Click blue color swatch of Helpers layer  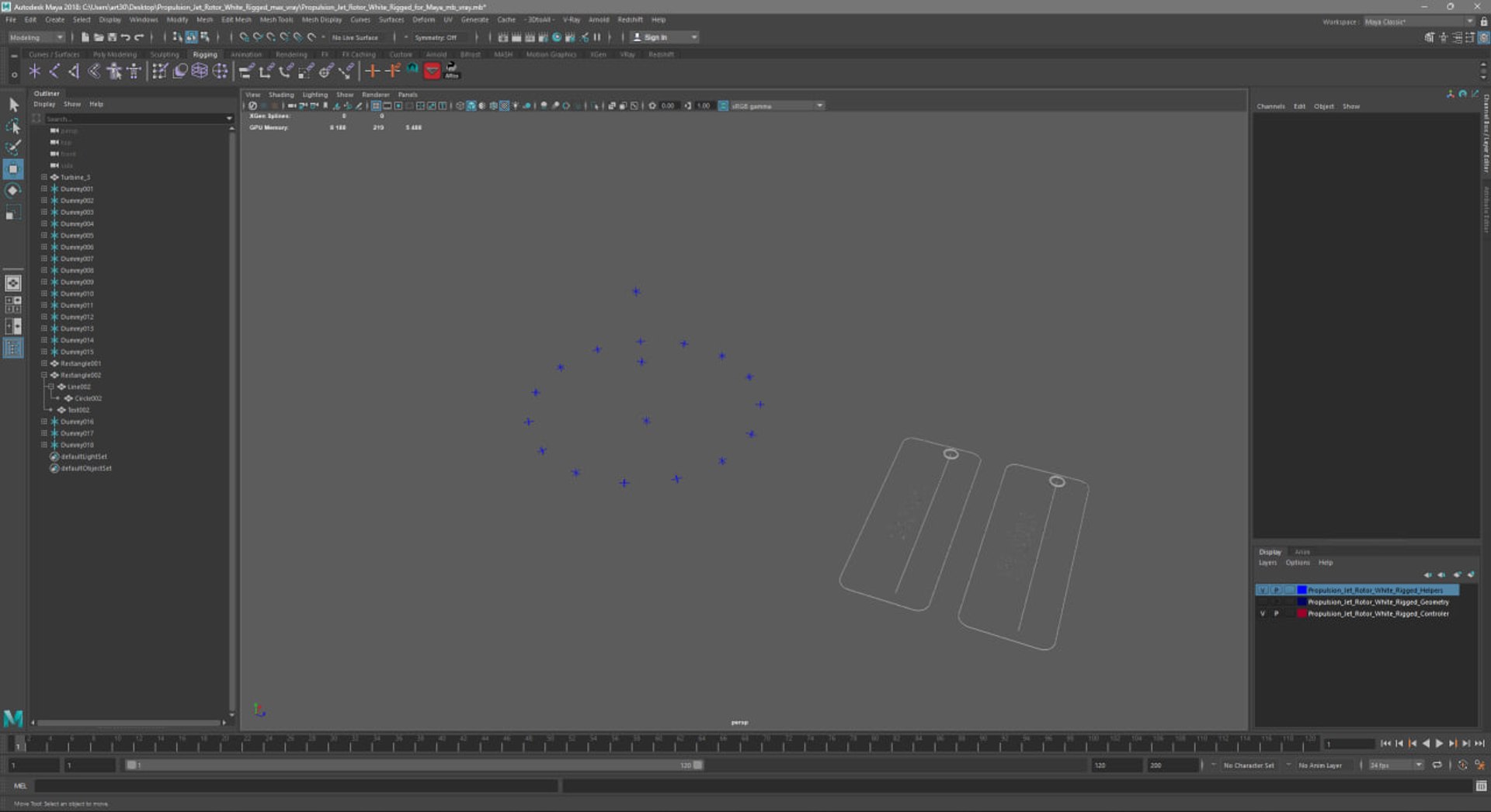click(1302, 591)
